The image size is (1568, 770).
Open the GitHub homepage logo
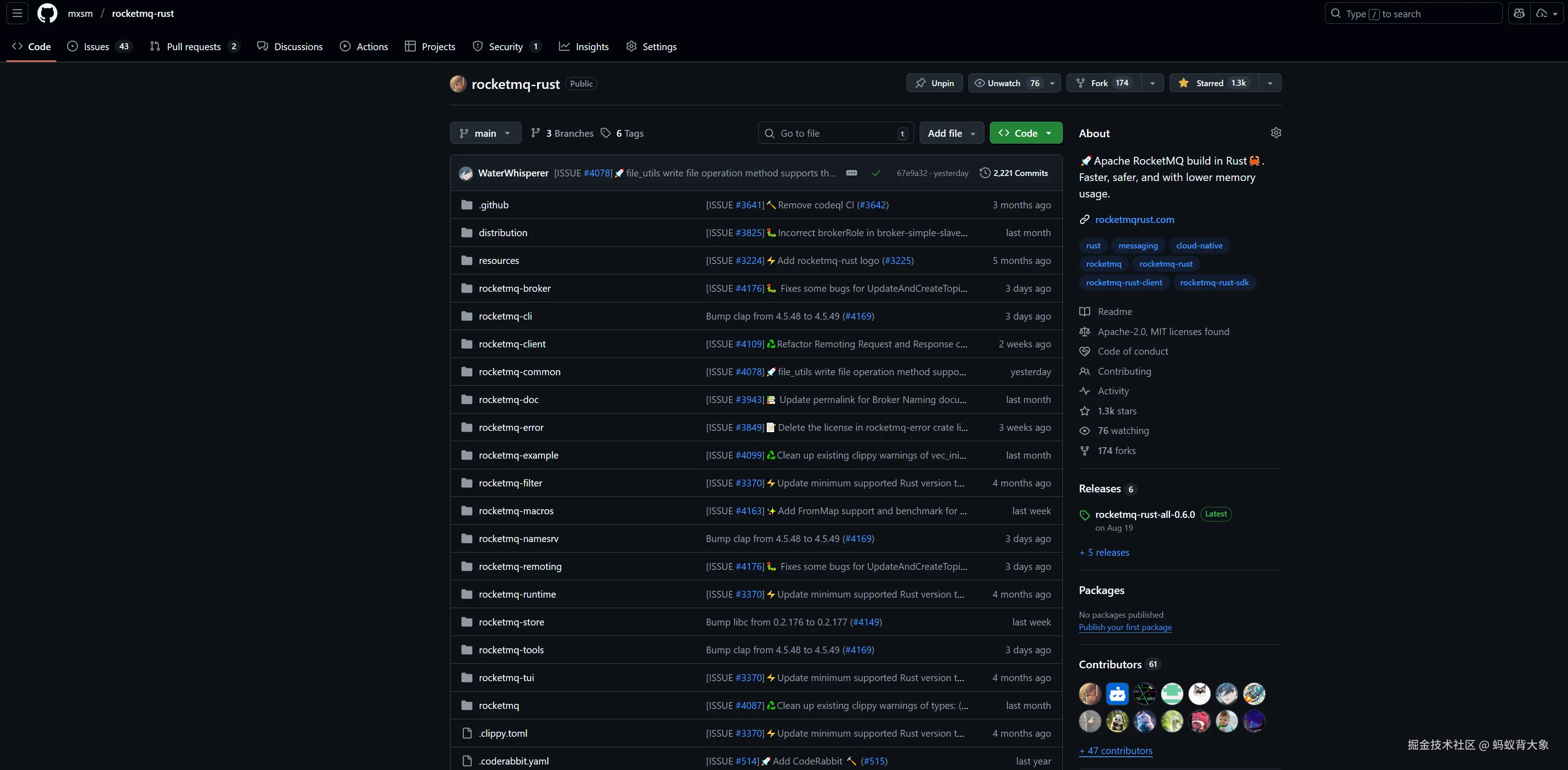tap(47, 13)
